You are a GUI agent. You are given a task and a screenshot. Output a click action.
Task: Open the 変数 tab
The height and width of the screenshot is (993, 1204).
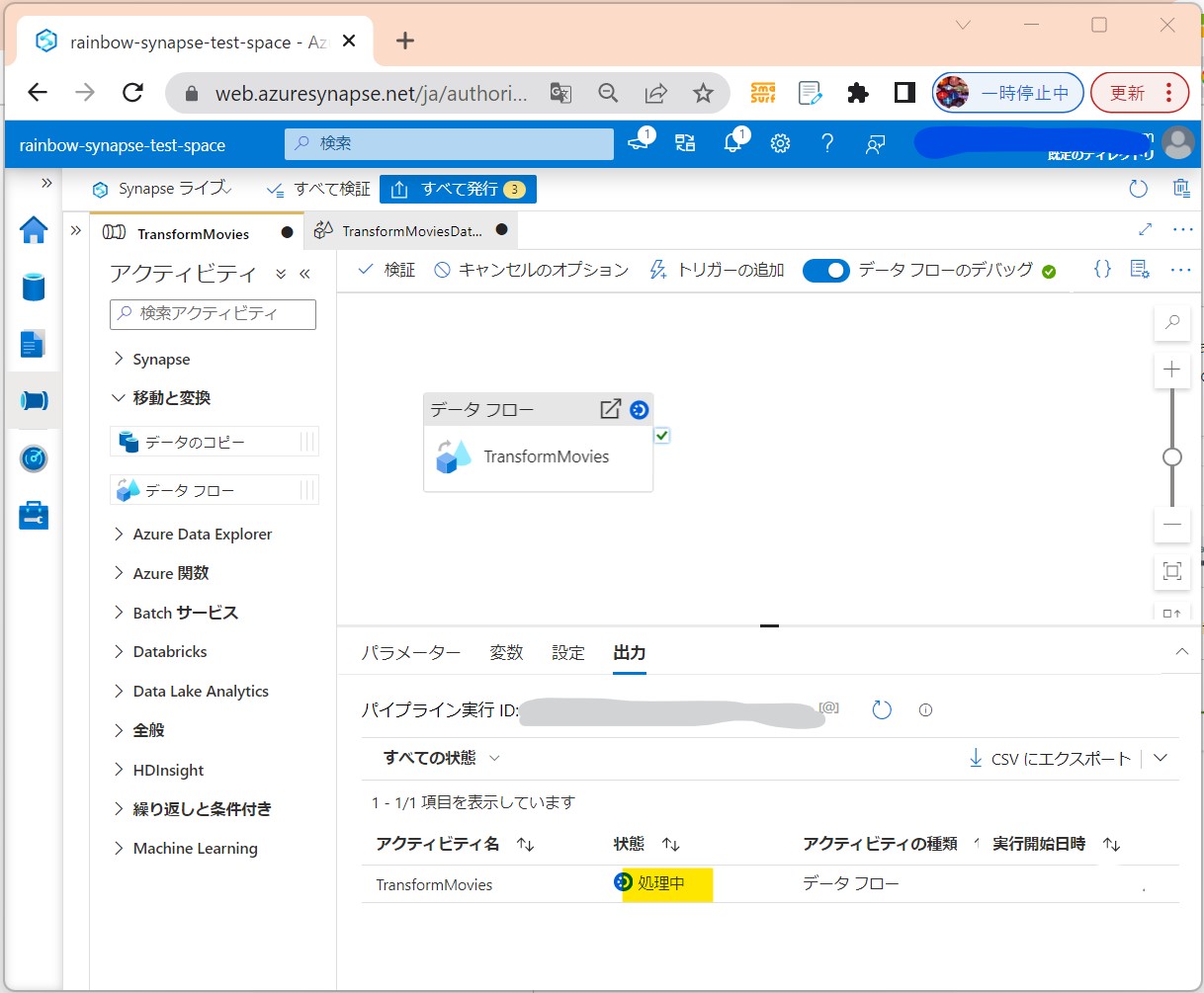tap(506, 653)
